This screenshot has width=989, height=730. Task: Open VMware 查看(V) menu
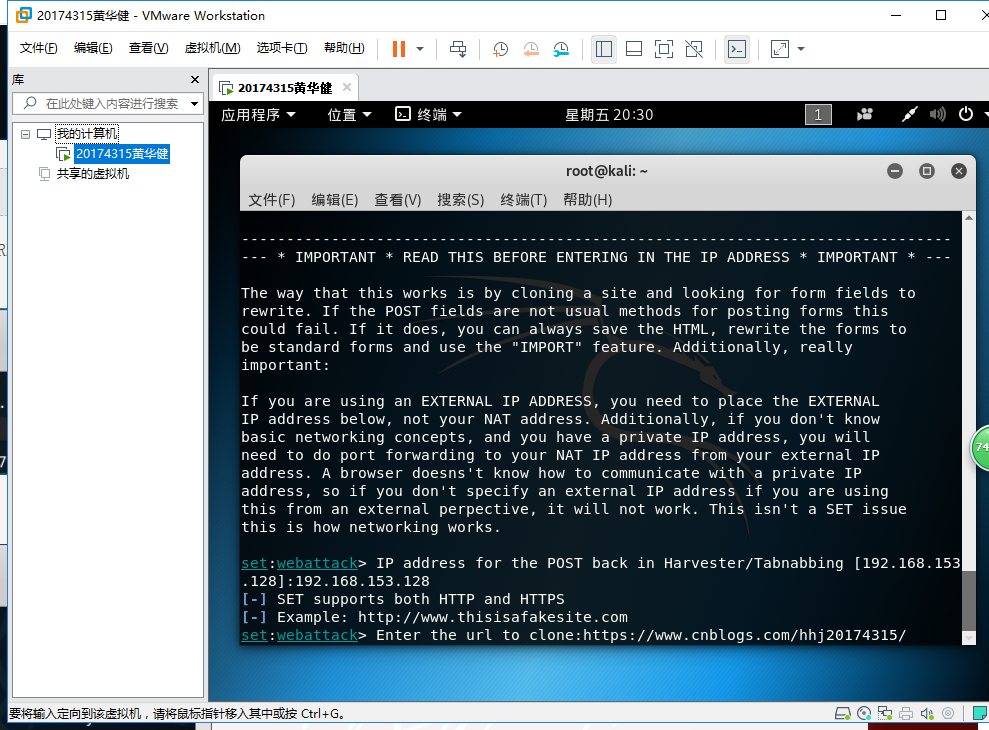tap(148, 48)
